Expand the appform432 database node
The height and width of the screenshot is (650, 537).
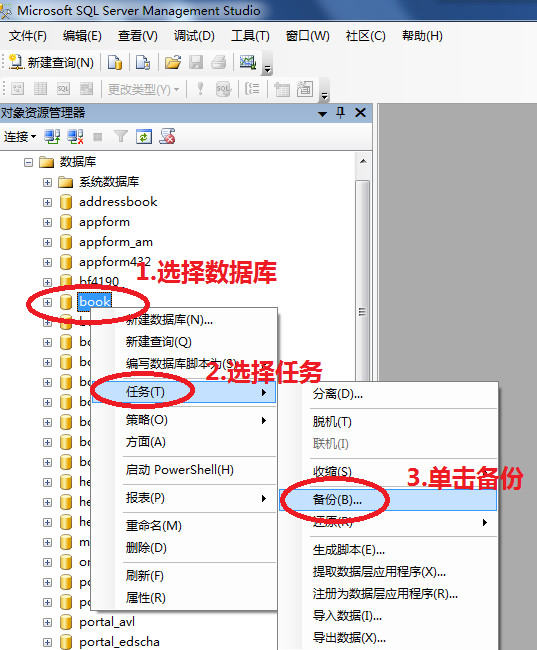click(x=47, y=262)
